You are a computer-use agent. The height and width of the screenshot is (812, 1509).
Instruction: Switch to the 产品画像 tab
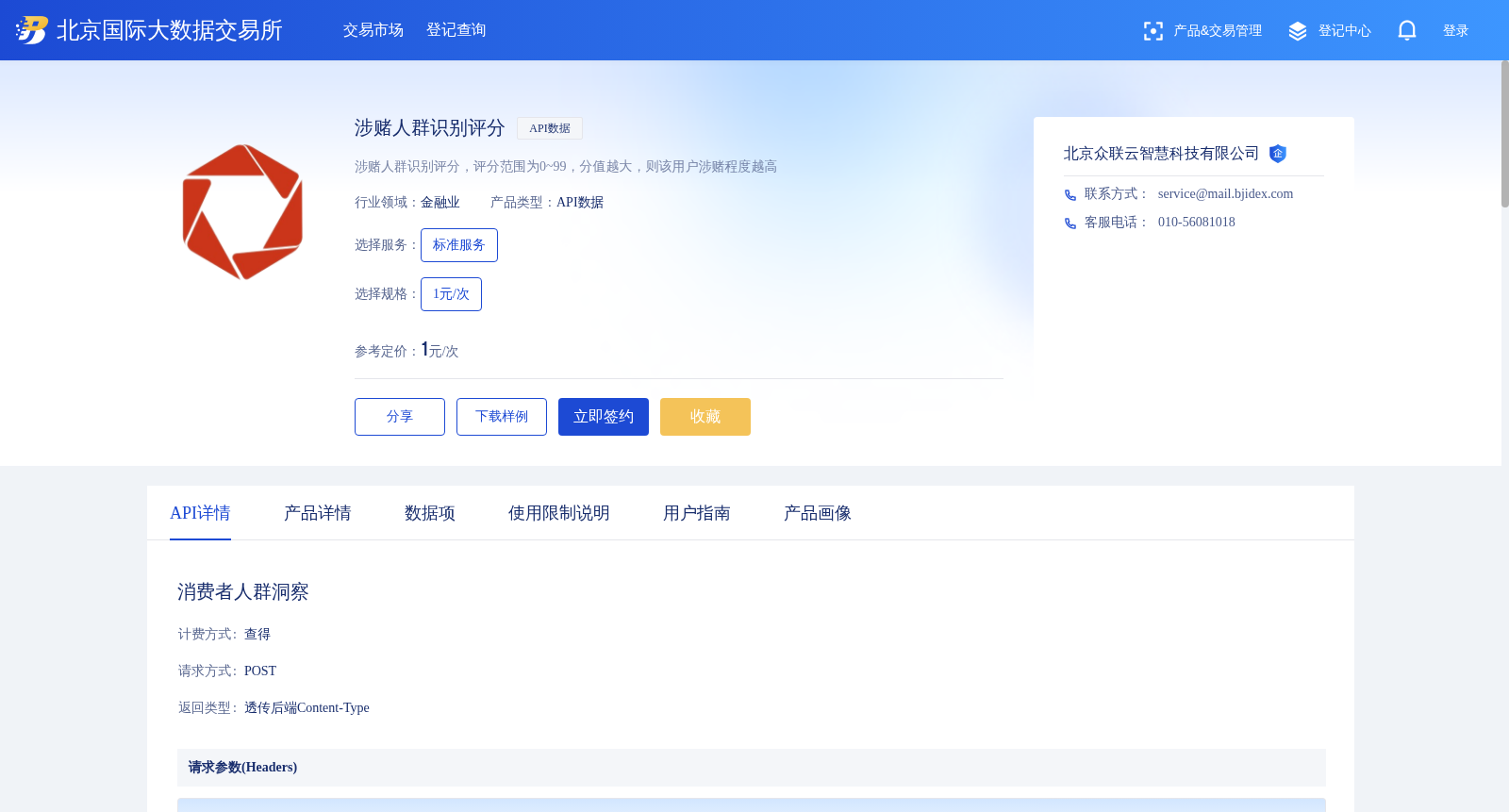tap(818, 513)
